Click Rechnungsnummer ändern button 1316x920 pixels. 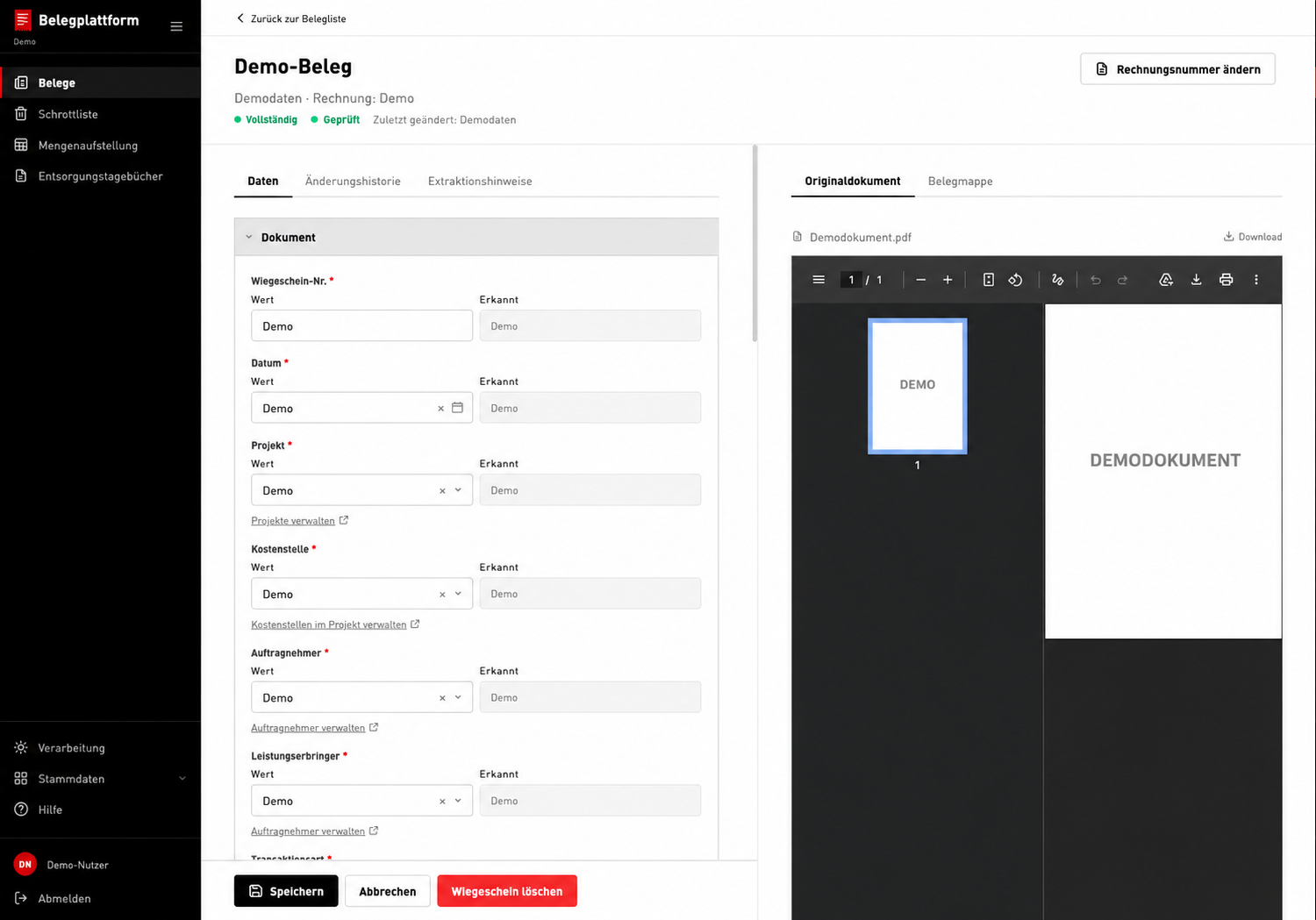click(x=1177, y=69)
